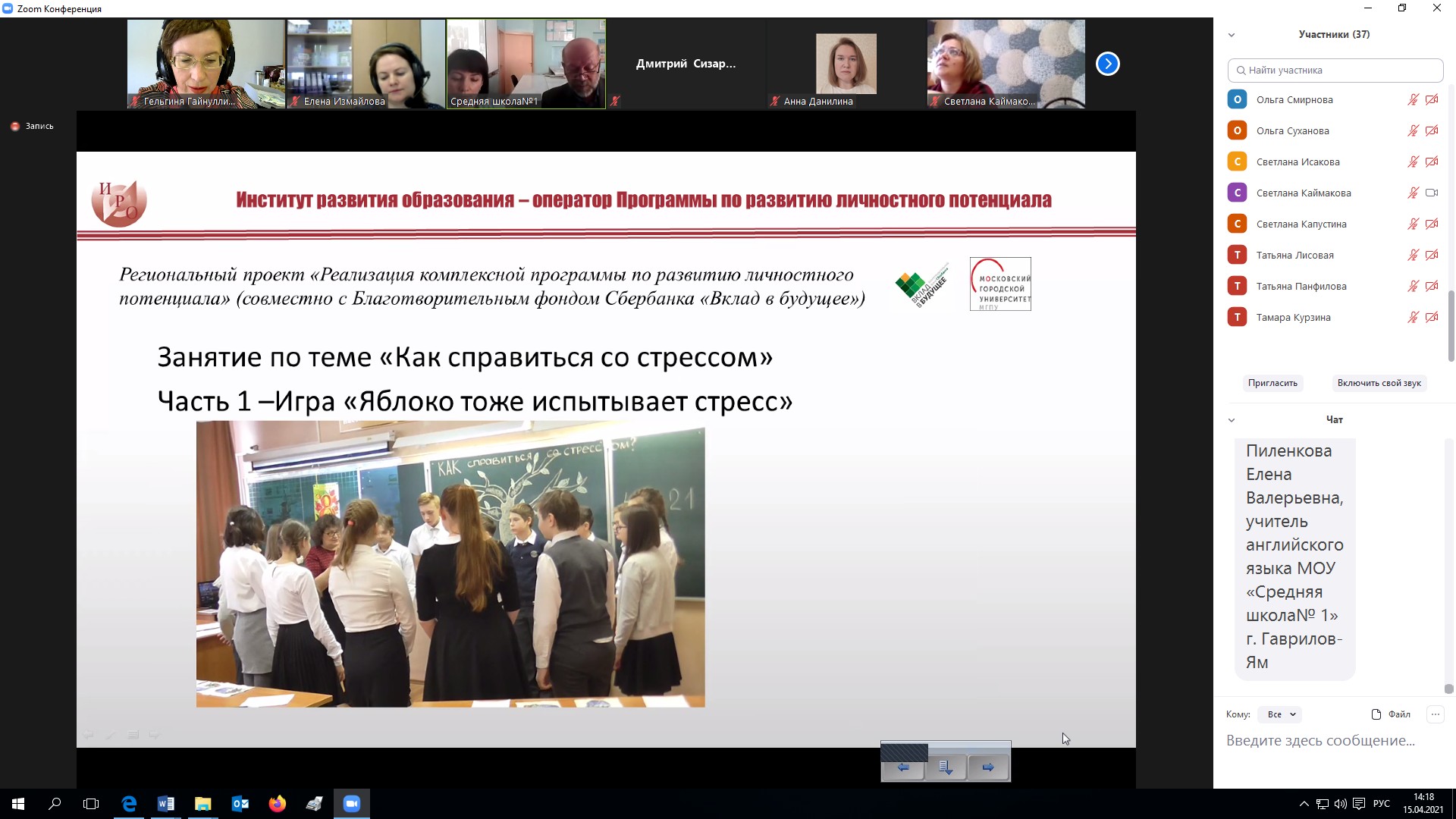The image size is (1456, 819).
Task: Click Светлана Каймакова's muted microphone icon
Action: (x=1413, y=193)
